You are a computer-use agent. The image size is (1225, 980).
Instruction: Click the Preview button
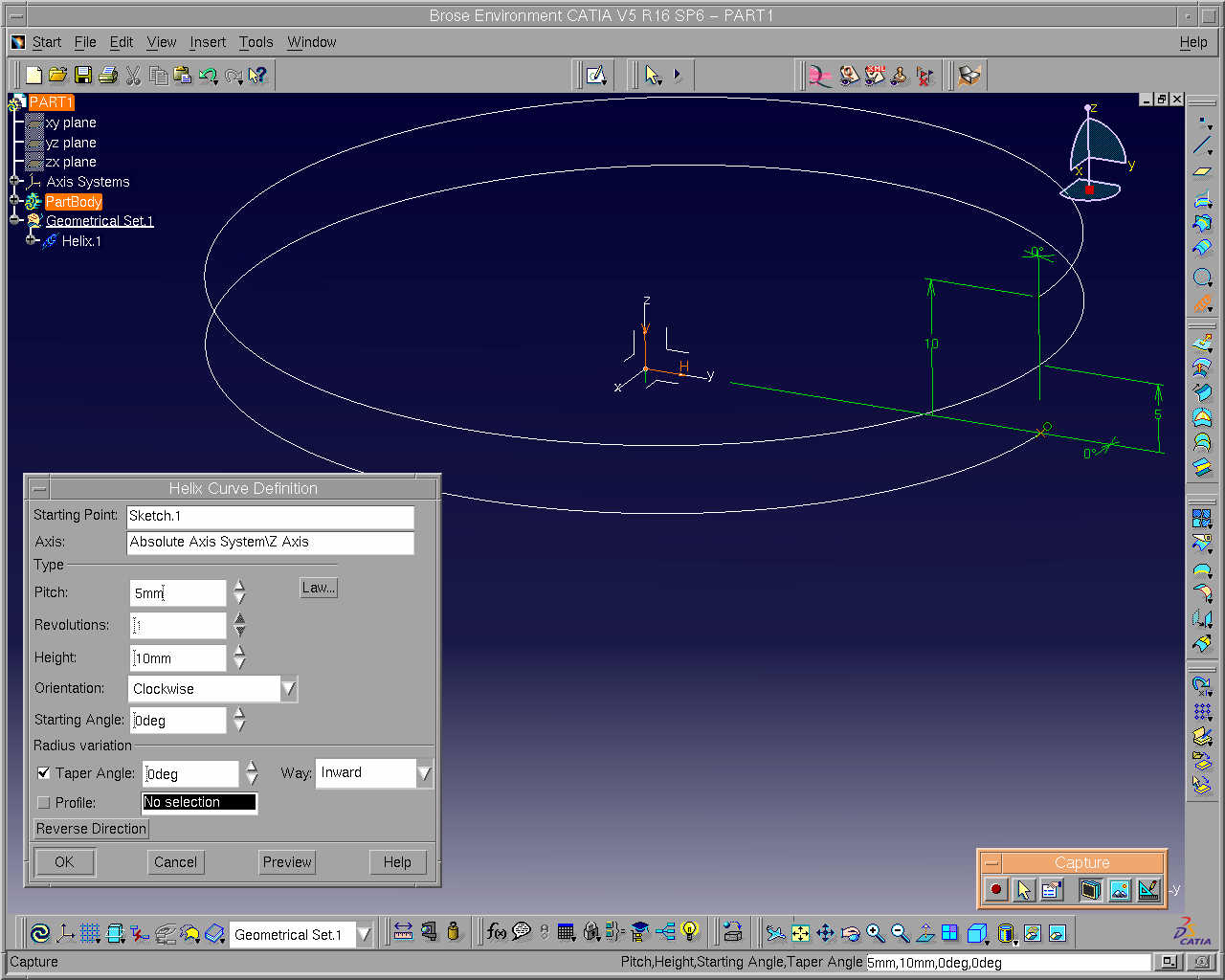[x=287, y=862]
